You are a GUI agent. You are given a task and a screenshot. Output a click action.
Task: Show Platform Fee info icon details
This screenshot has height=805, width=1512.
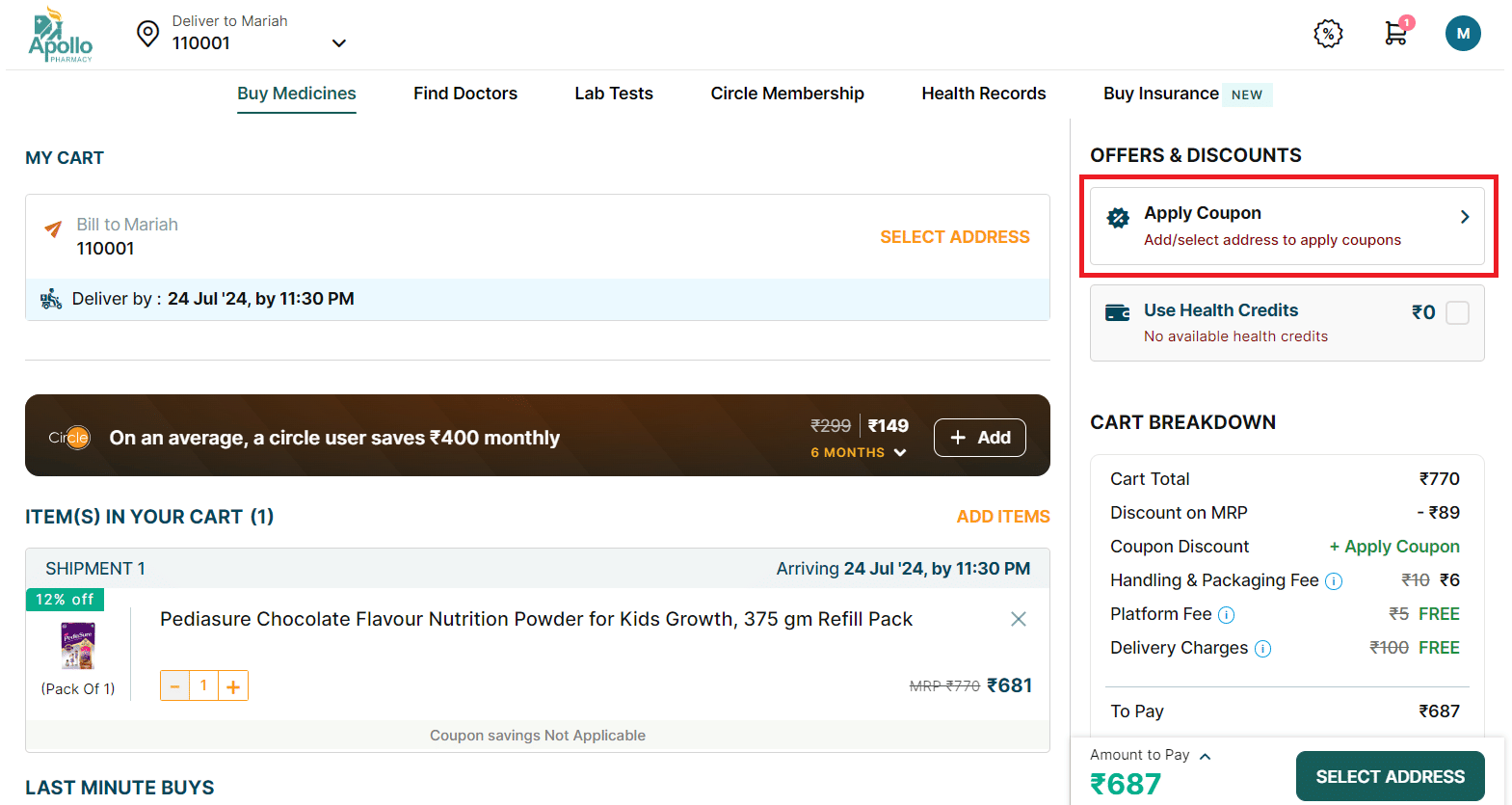1226,615
